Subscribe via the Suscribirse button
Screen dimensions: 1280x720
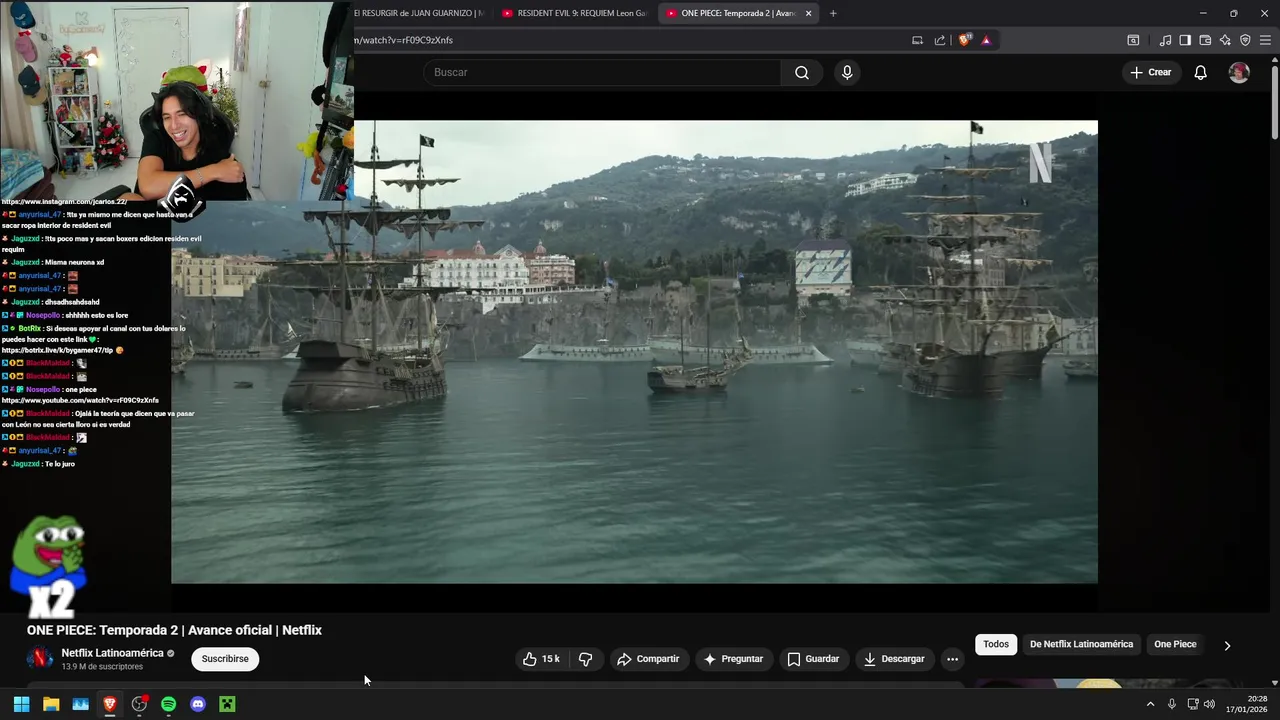click(225, 659)
